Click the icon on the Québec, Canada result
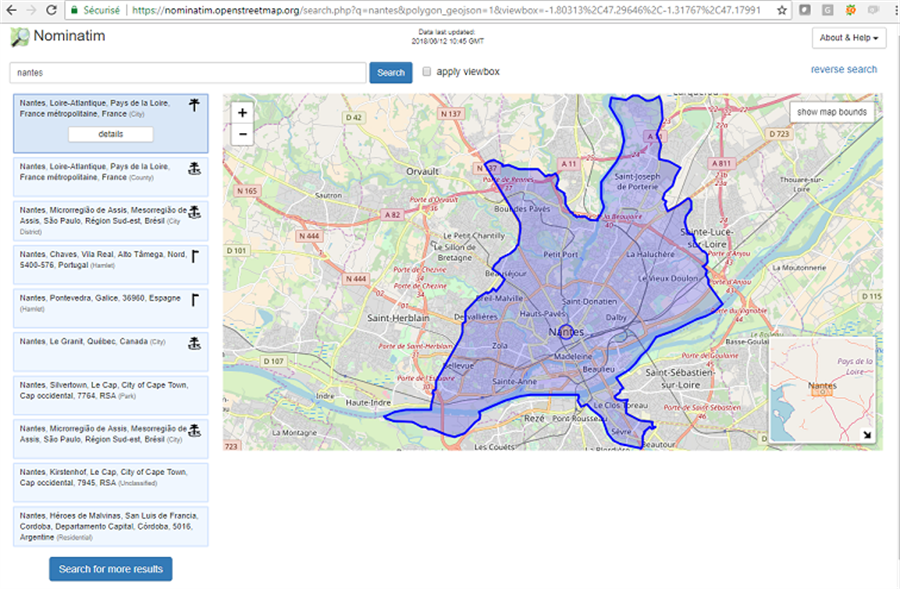900x589 pixels. point(195,343)
